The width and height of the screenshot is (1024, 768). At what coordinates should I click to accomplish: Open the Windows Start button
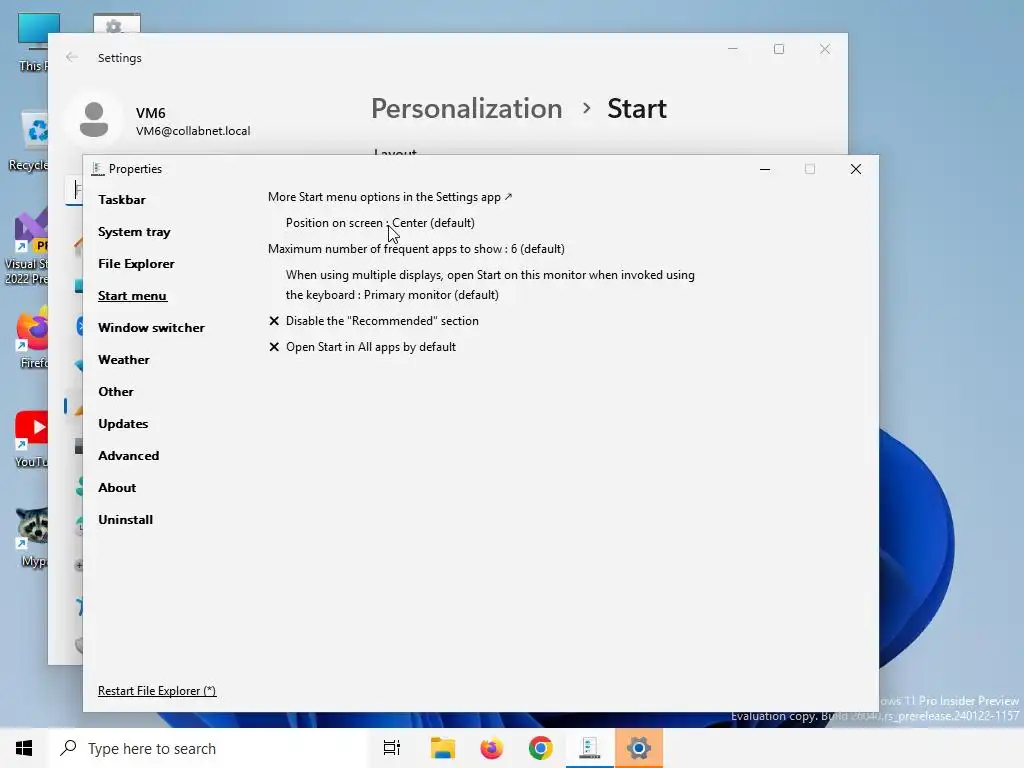click(24, 748)
